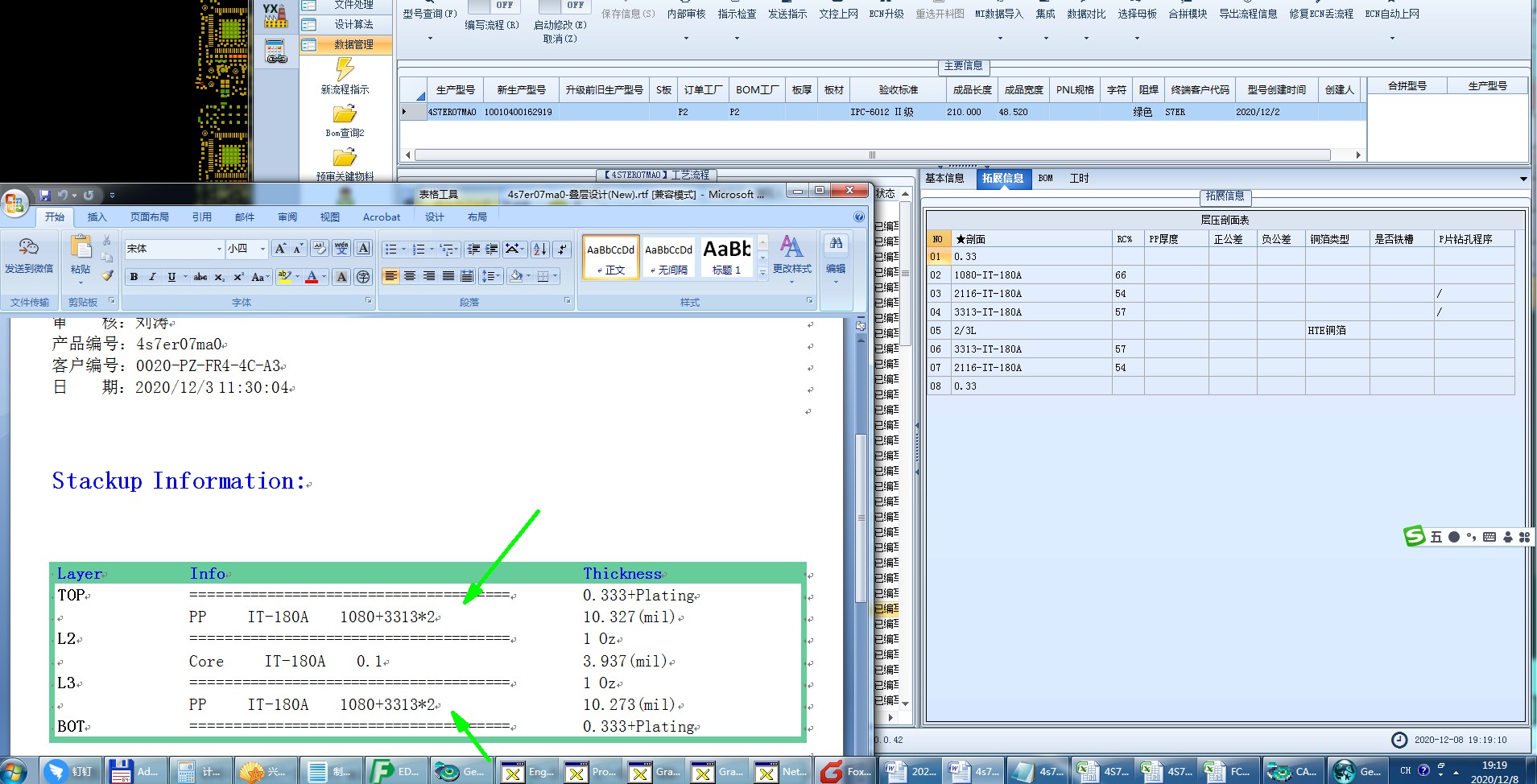Increase paragraph indent
The height and width of the screenshot is (784, 1537).
pos(492,250)
